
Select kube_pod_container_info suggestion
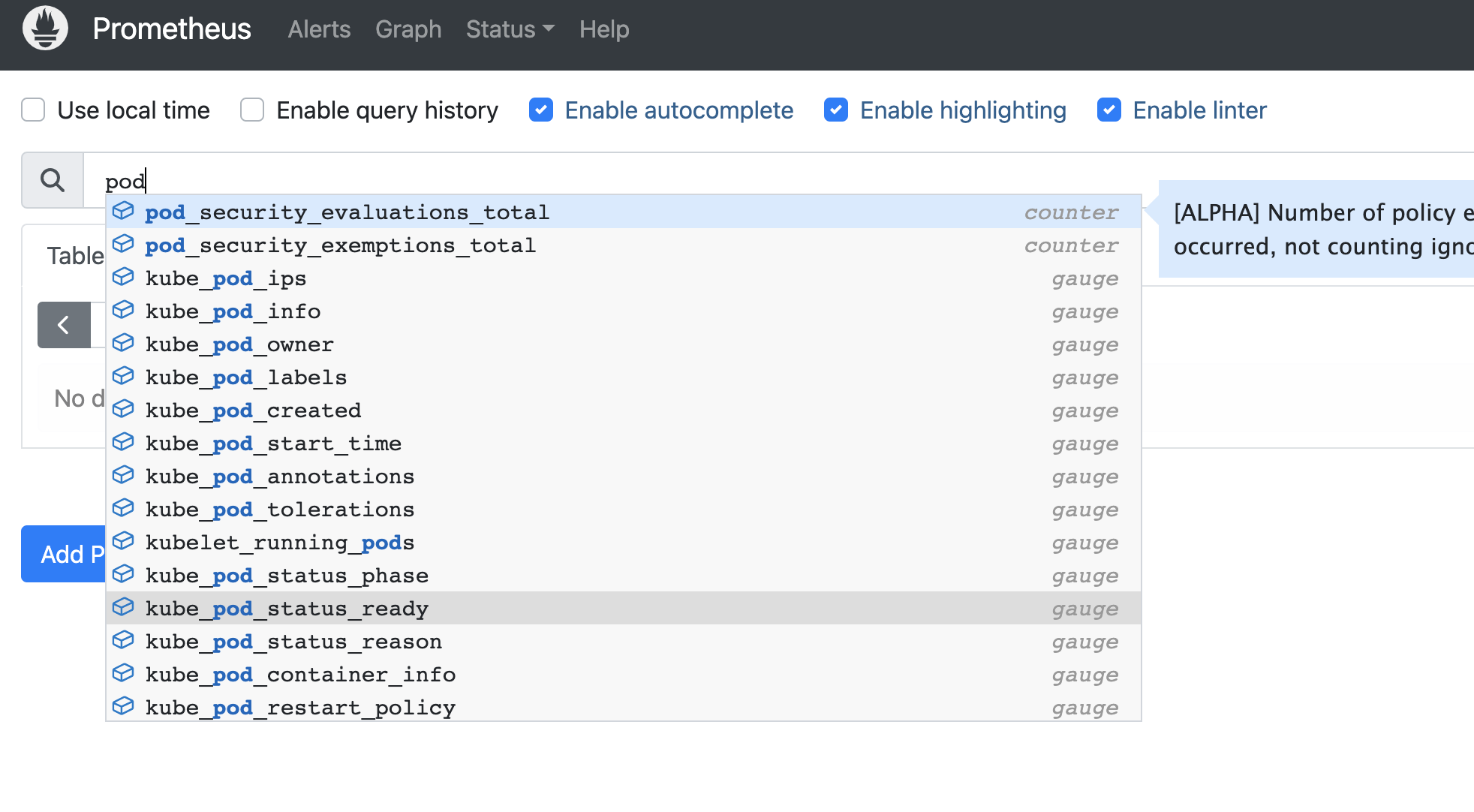(624, 674)
